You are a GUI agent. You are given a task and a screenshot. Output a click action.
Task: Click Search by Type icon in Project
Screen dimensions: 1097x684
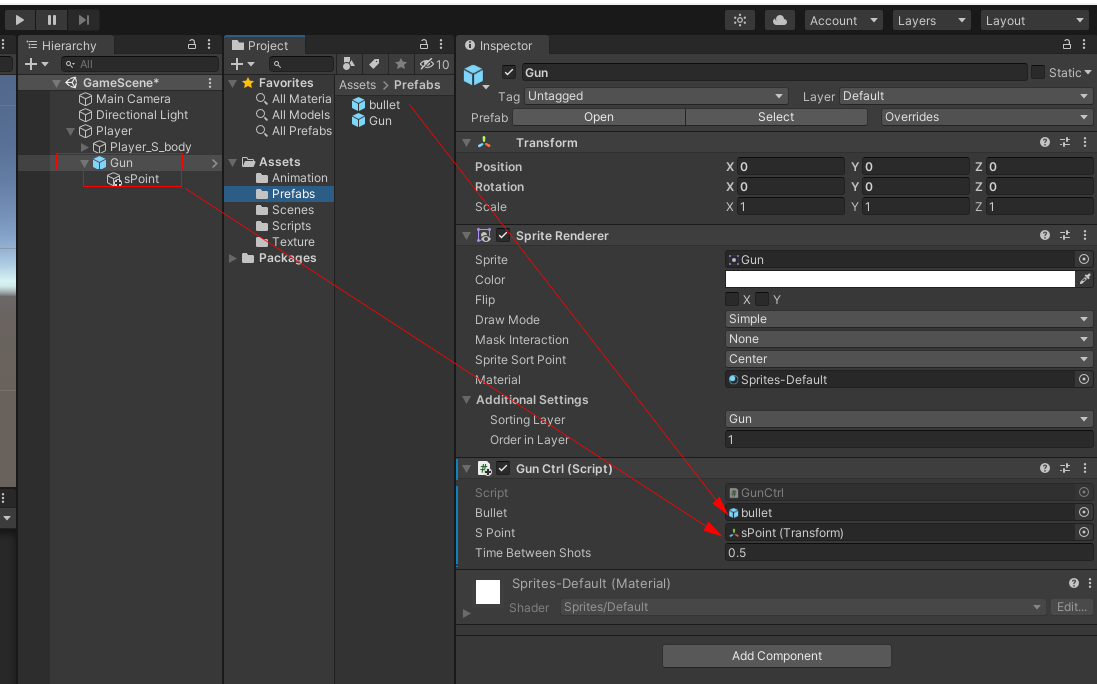(x=348, y=64)
